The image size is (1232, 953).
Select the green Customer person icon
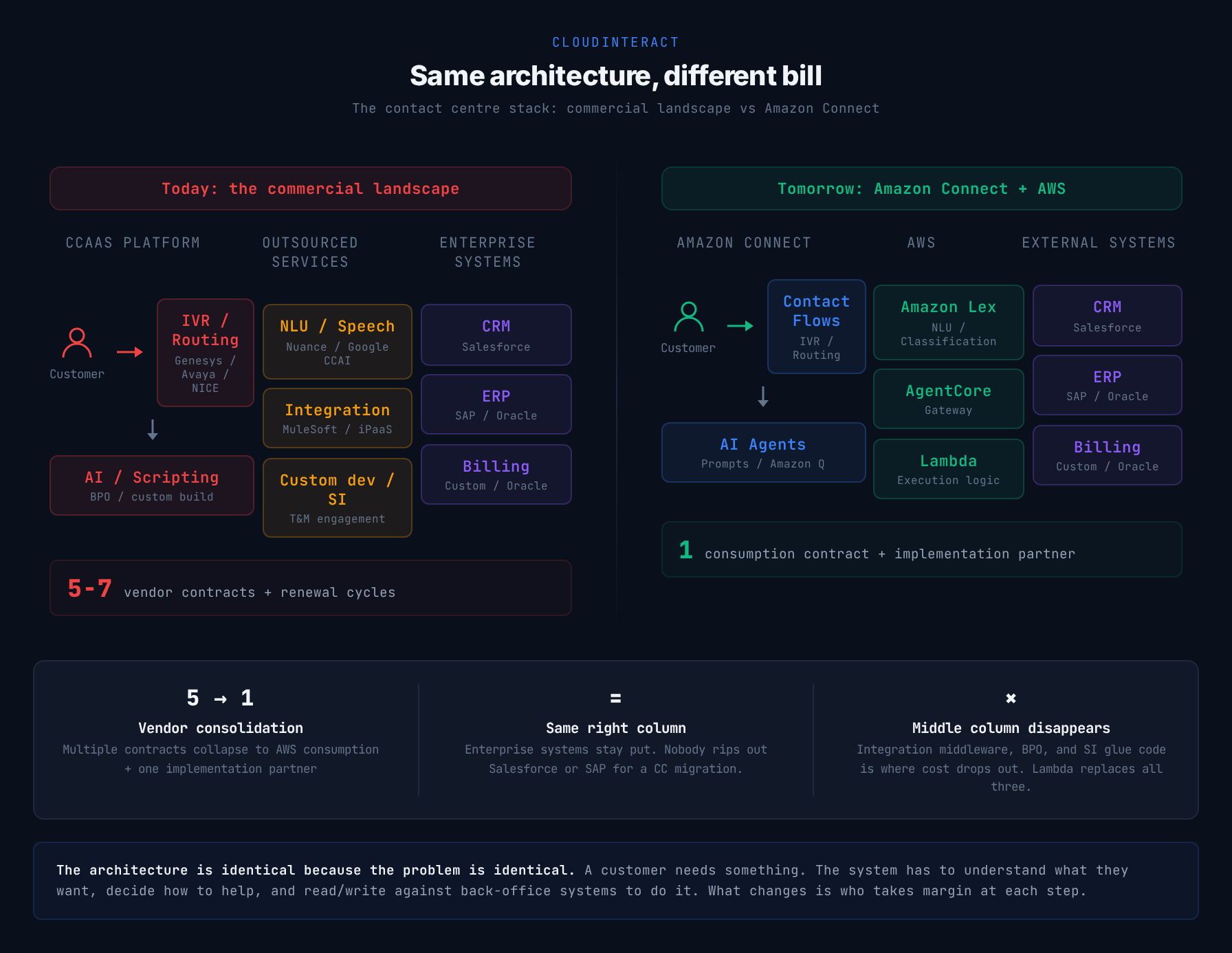688,318
